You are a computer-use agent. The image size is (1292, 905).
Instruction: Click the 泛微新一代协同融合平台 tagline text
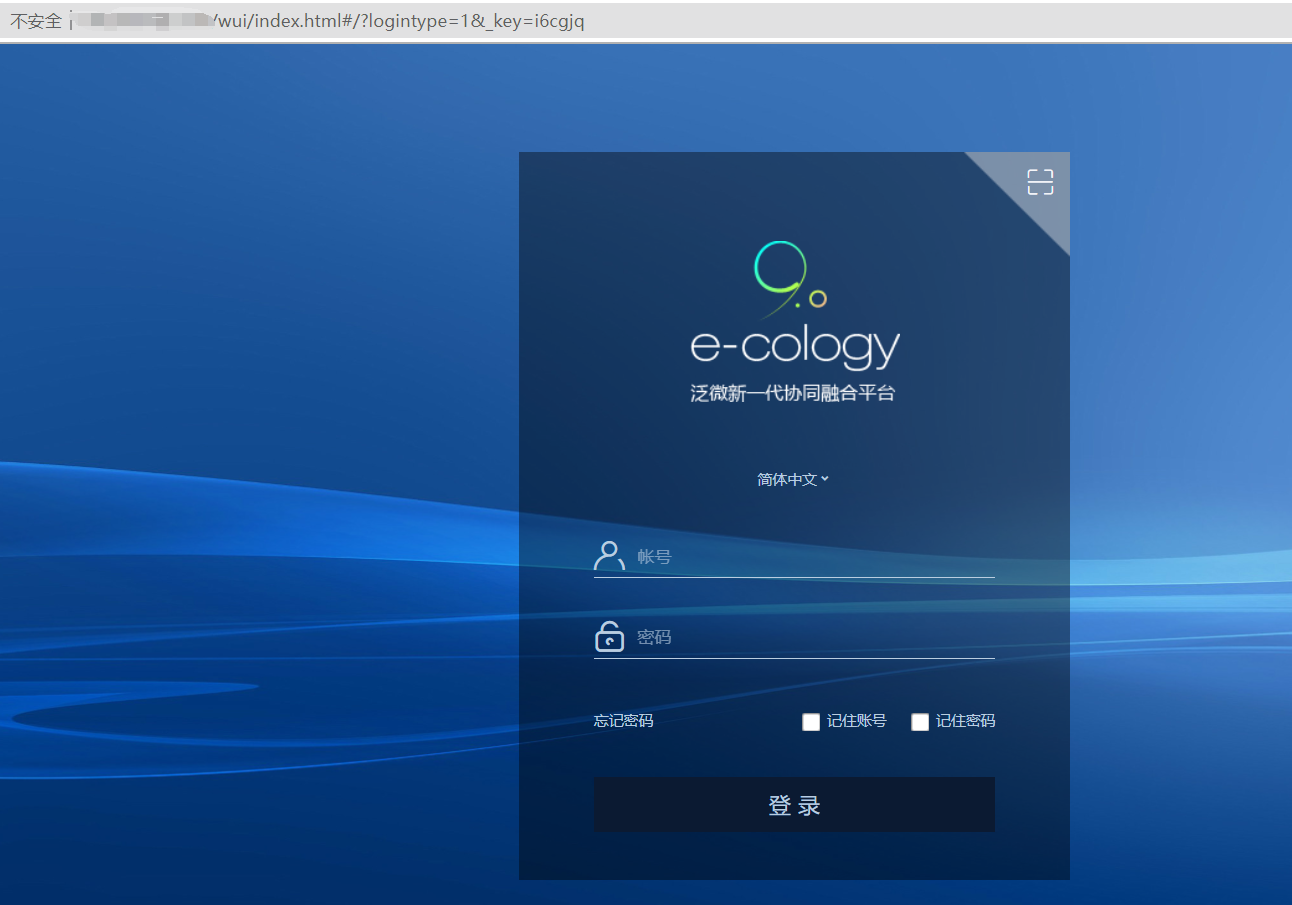coord(792,393)
